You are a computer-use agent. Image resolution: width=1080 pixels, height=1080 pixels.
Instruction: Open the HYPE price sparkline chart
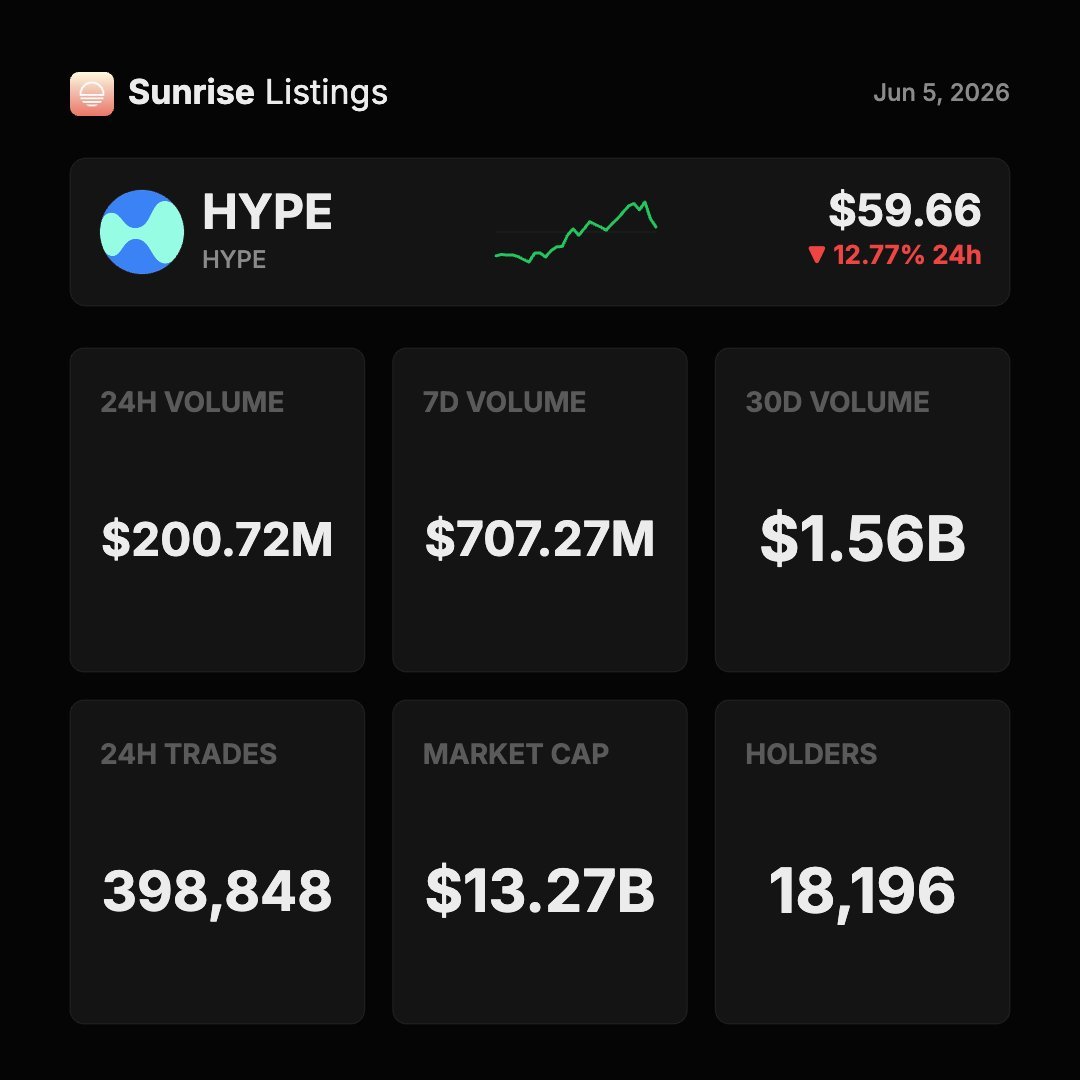click(576, 232)
